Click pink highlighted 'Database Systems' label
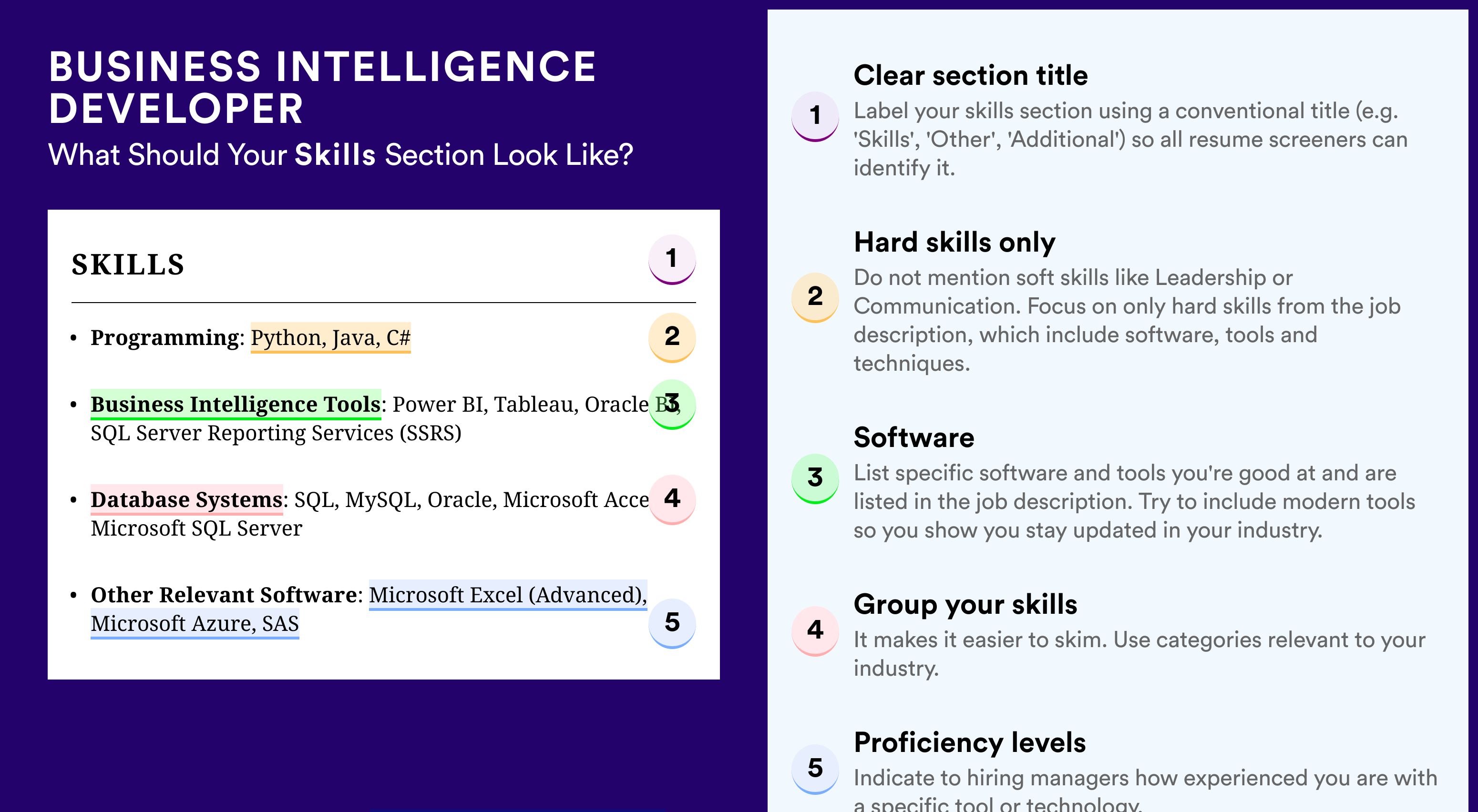The image size is (1478, 812). pyautogui.click(x=186, y=499)
